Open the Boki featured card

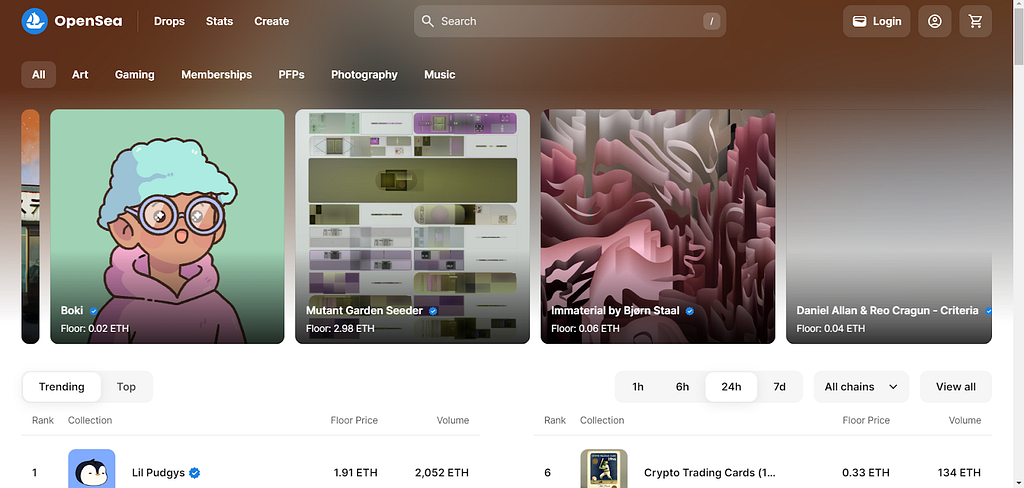(167, 226)
